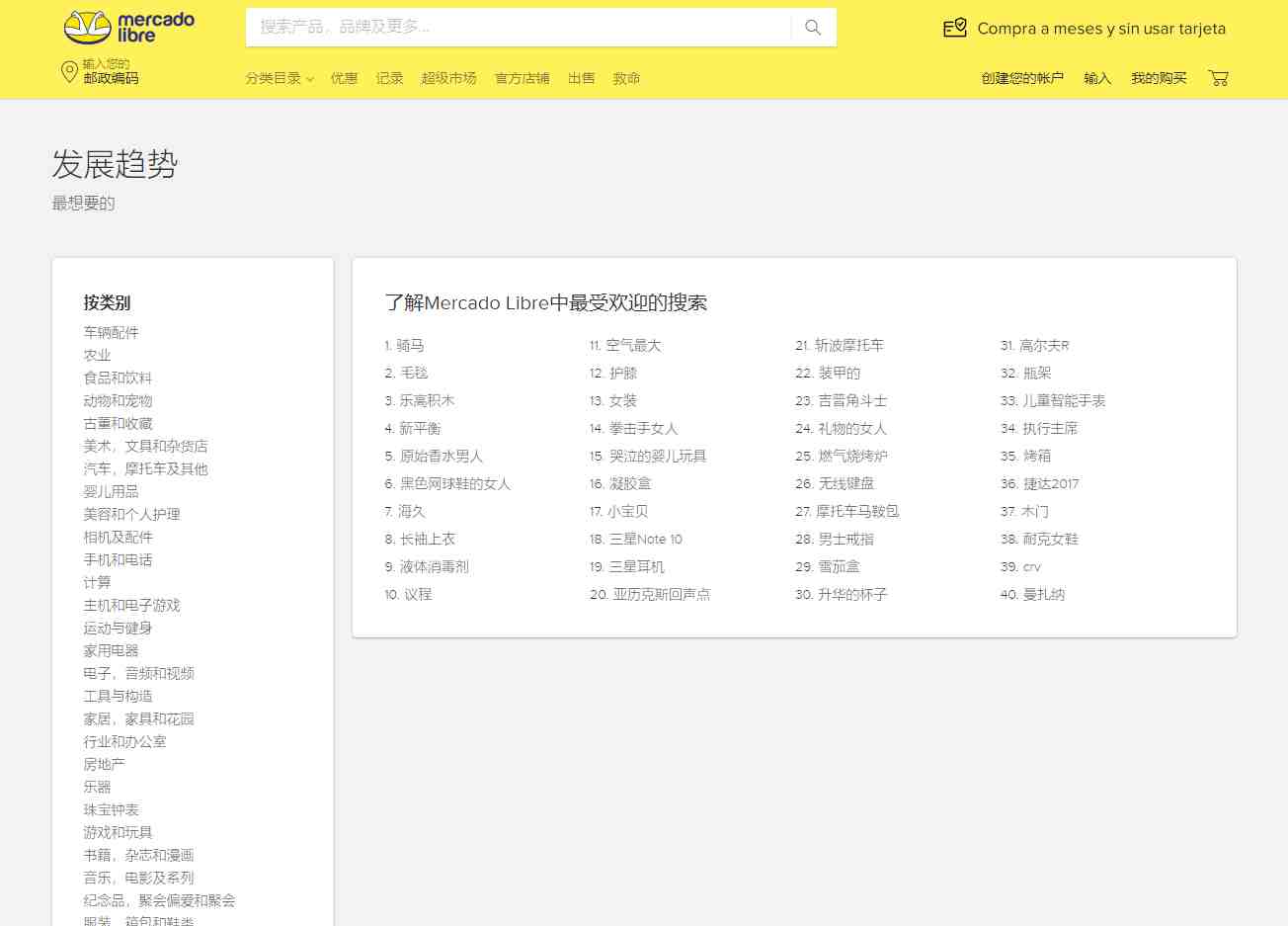Open the 救命 menu item

[626, 78]
